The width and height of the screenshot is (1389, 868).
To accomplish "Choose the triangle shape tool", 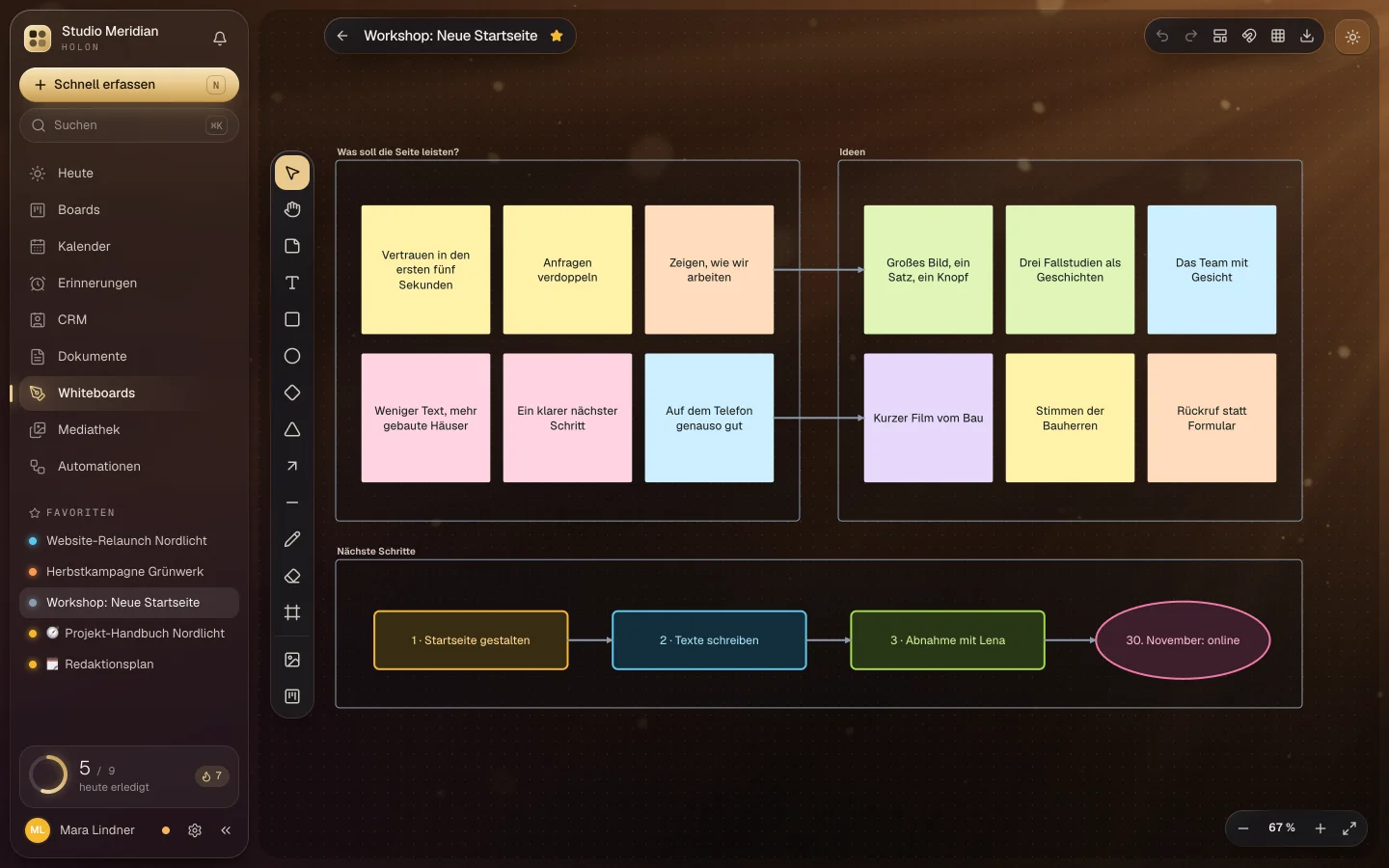I will click(292, 430).
